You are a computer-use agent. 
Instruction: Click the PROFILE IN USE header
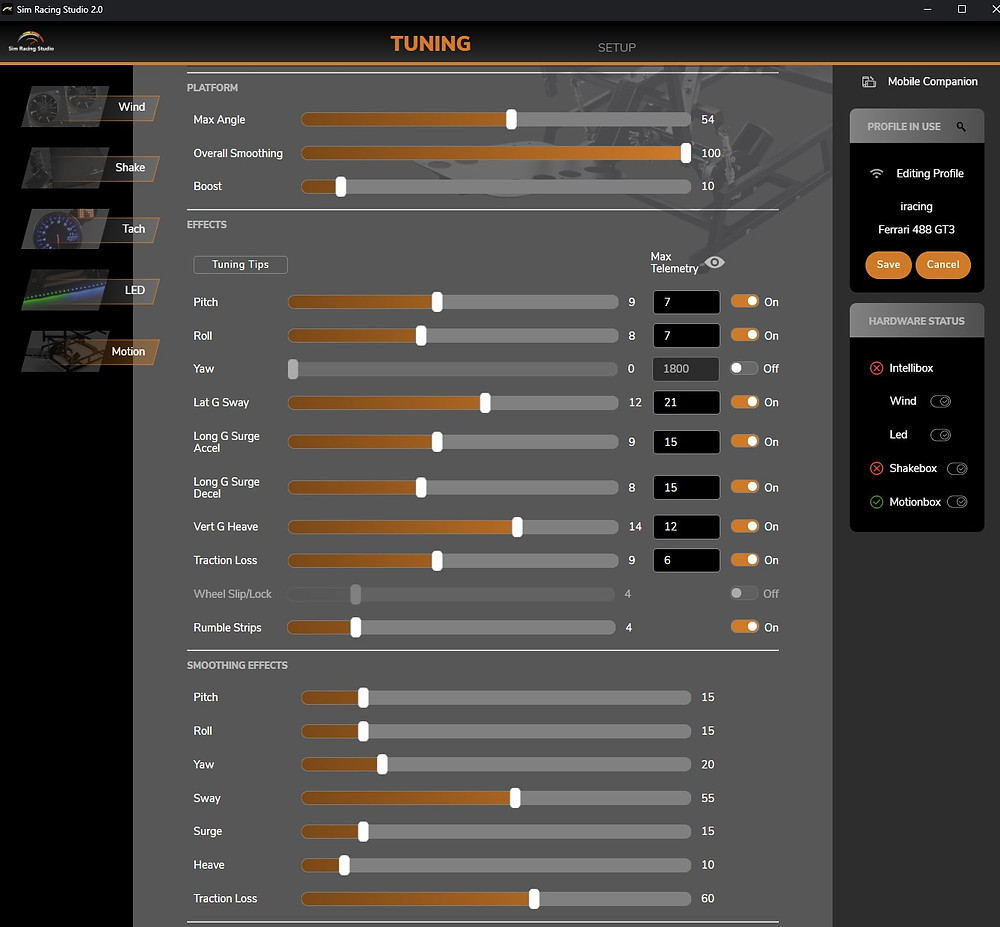(x=904, y=127)
